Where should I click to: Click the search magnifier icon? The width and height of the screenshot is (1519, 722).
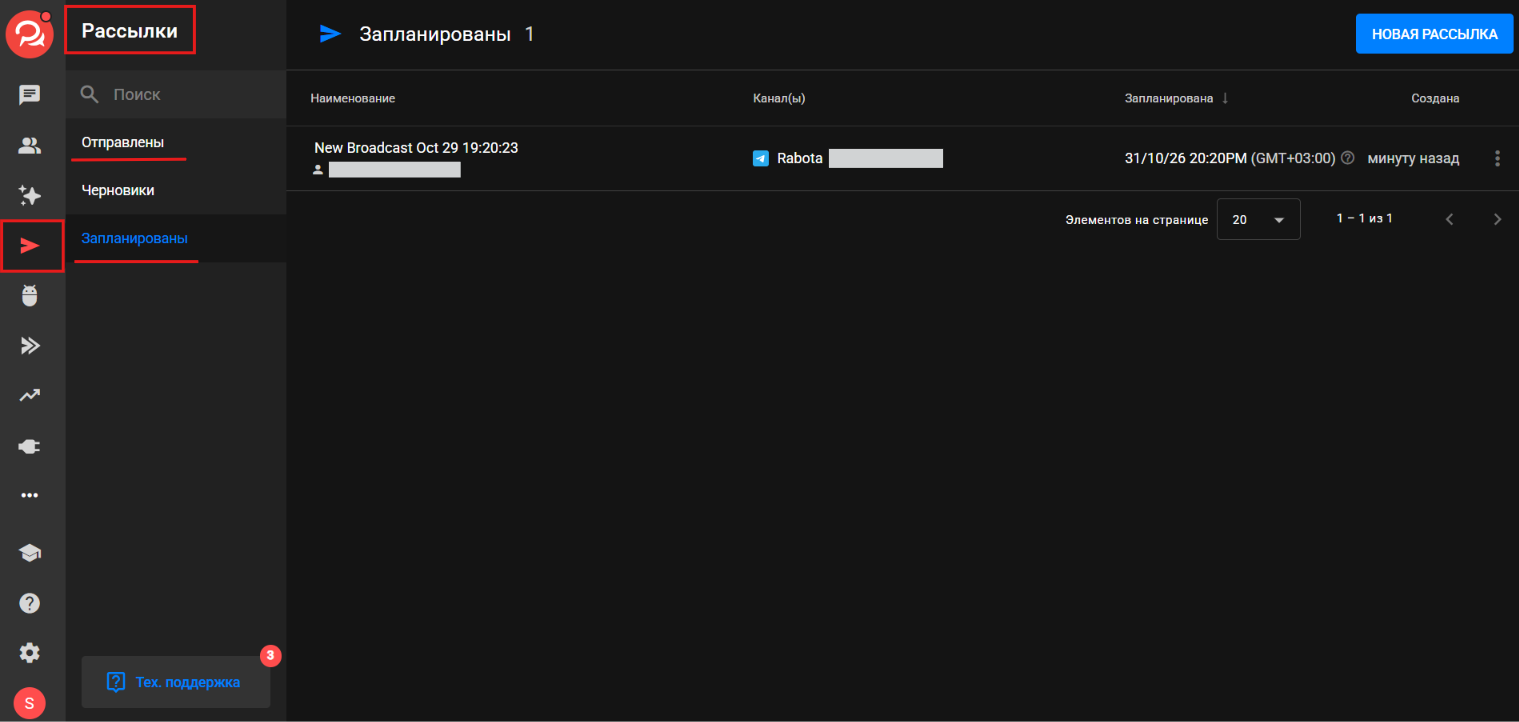(x=90, y=95)
